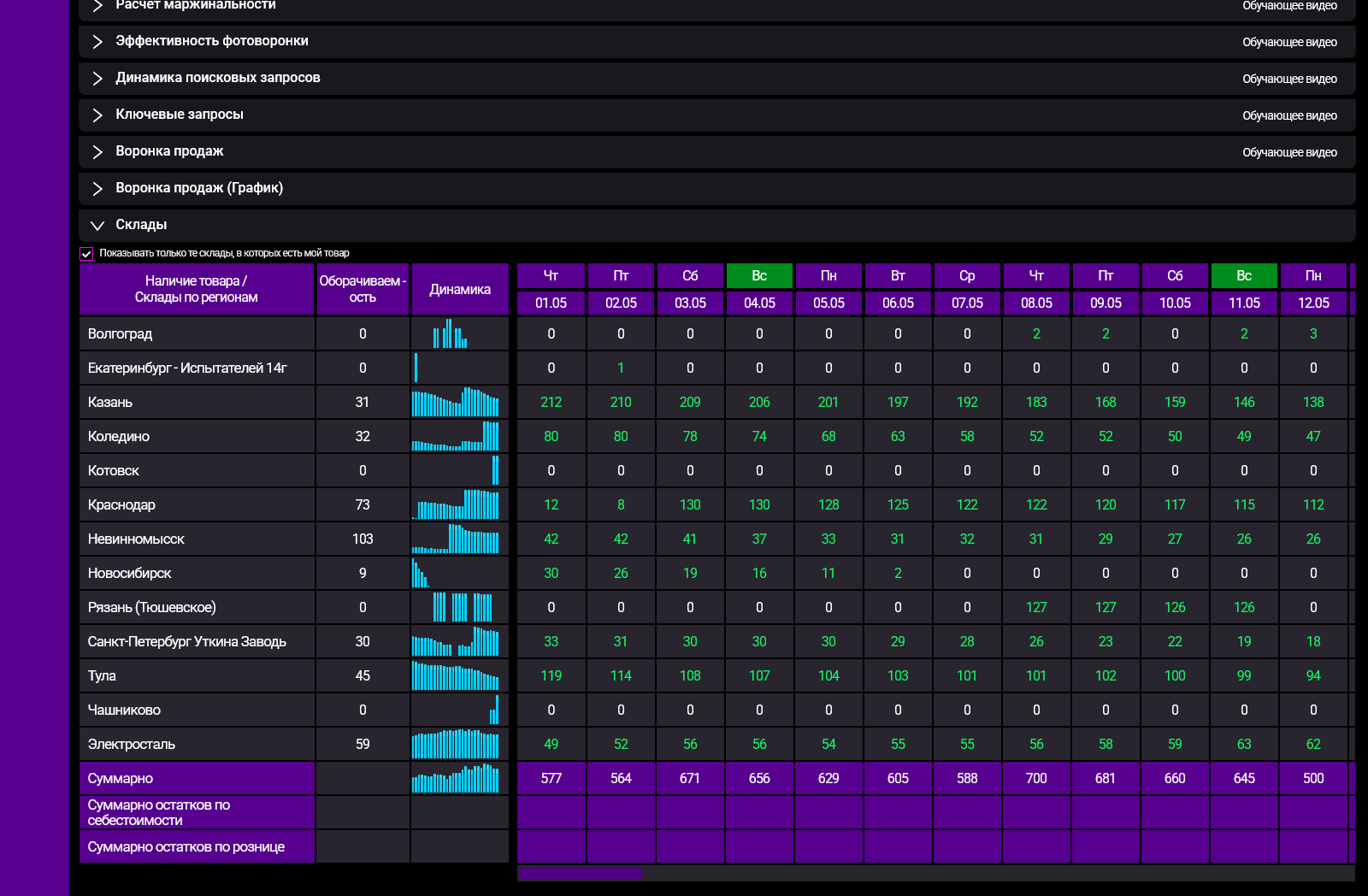Select the 08.05 date column header

1036,303
